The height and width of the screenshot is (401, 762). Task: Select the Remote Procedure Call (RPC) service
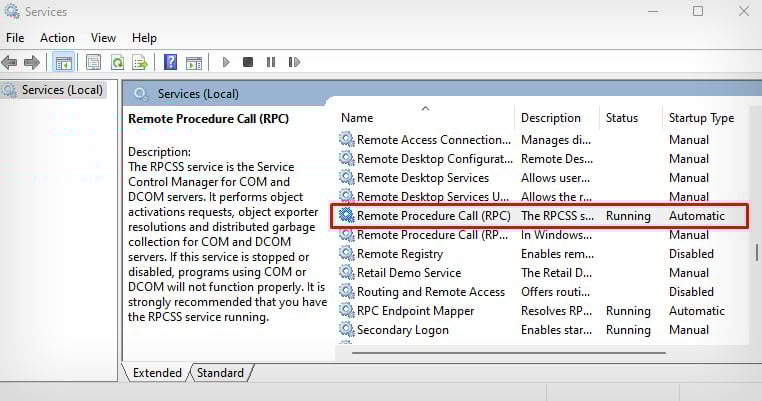pos(539,216)
